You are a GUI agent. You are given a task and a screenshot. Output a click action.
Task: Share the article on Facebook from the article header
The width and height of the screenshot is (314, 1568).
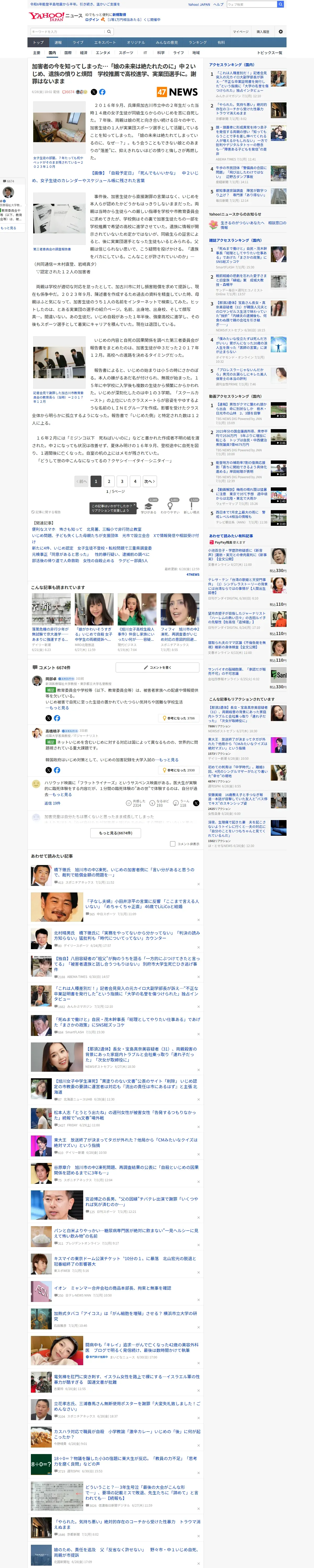pyautogui.click(x=102, y=92)
